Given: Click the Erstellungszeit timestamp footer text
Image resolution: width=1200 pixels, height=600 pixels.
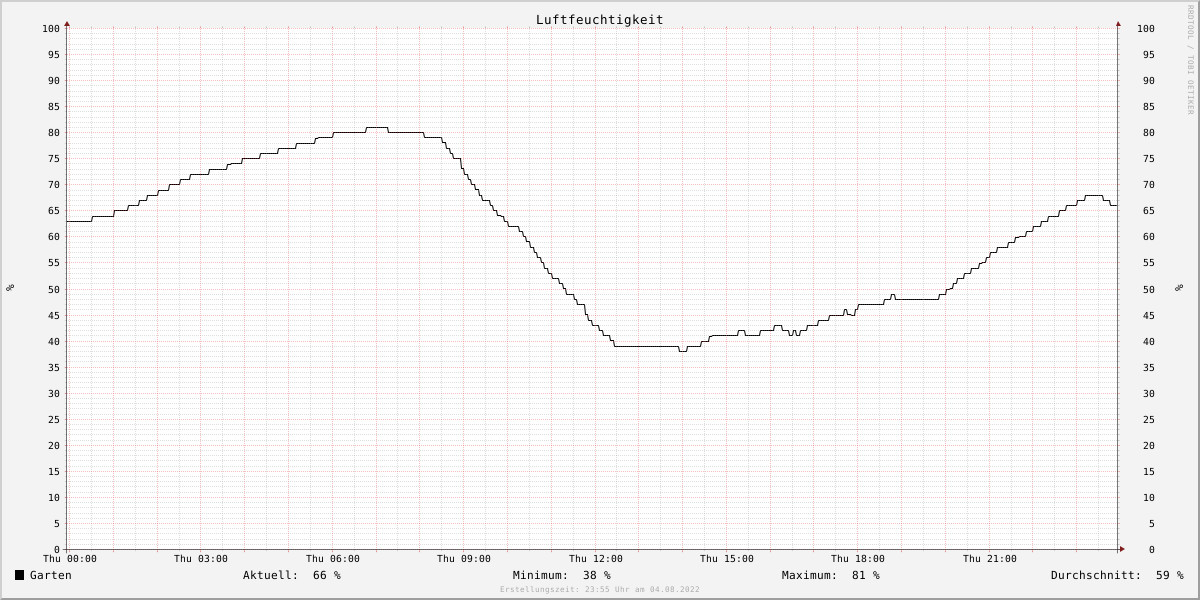Looking at the screenshot, I should (x=600, y=590).
